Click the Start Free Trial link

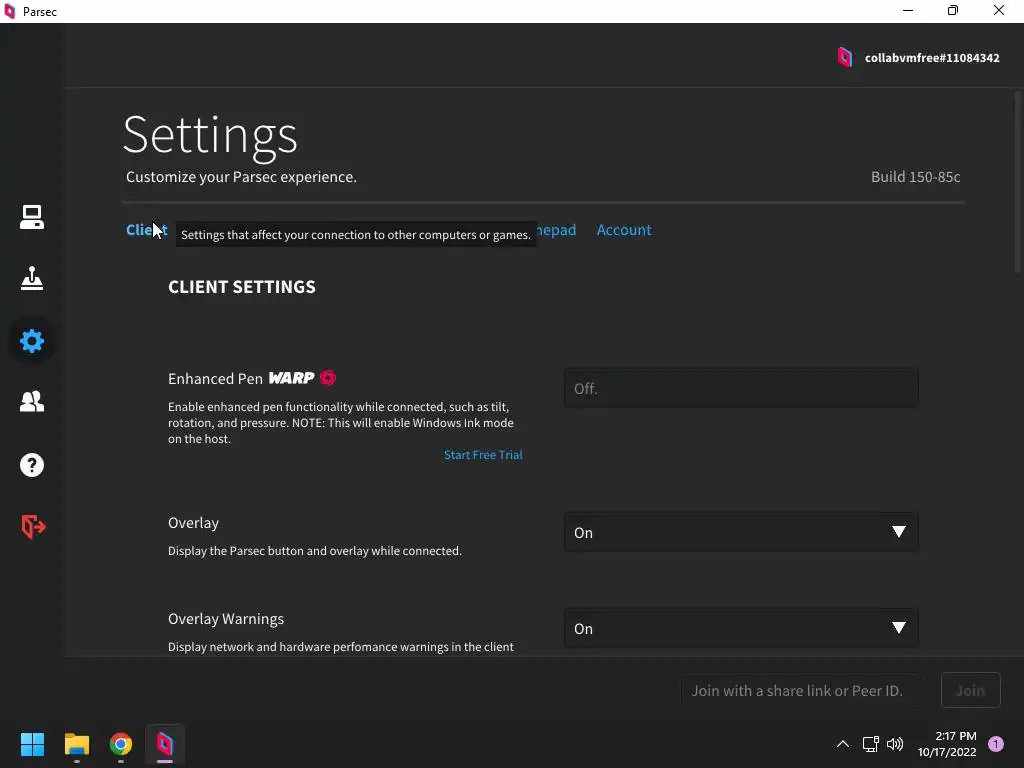coord(483,455)
